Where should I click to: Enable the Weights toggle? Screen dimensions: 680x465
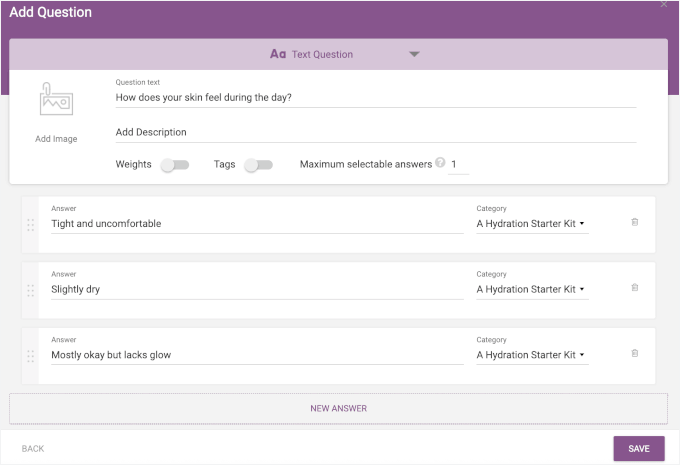click(x=175, y=165)
